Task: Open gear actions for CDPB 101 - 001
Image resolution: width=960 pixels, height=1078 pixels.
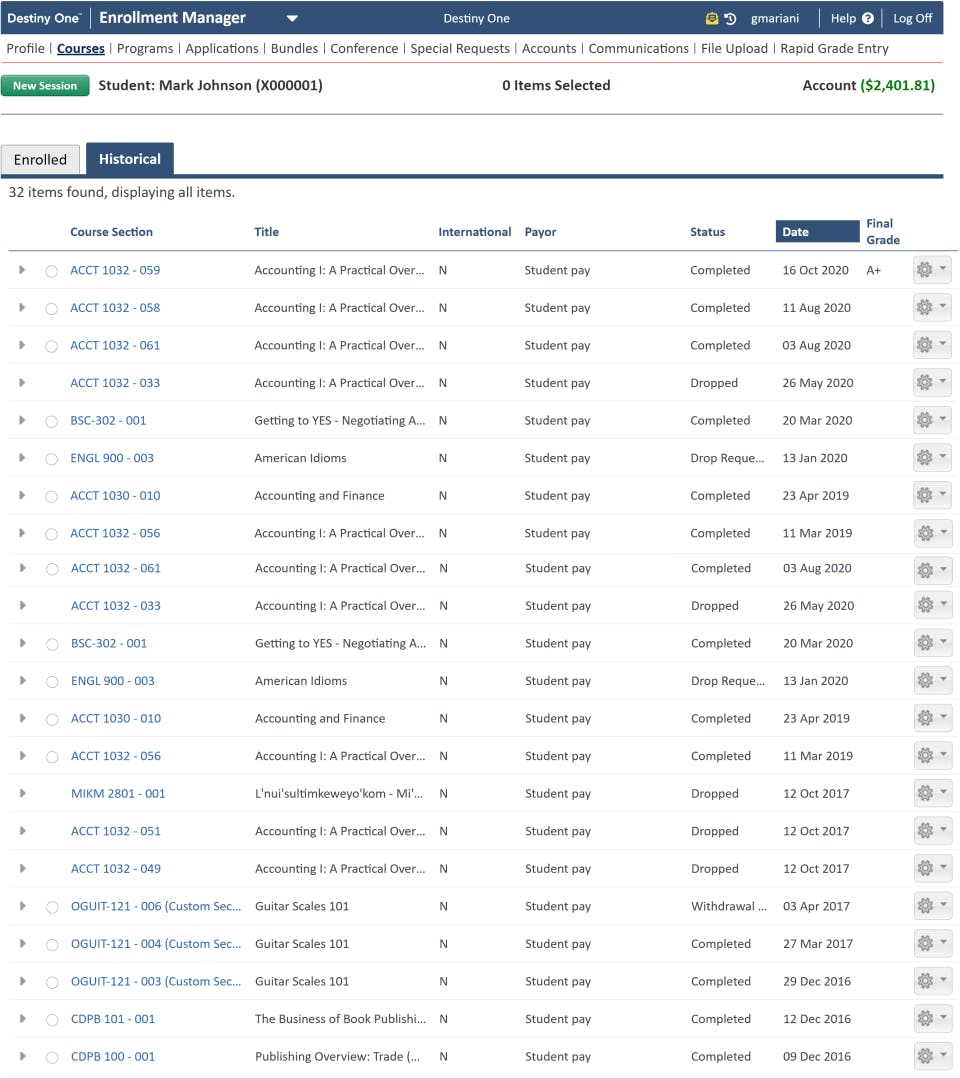Action: 932,1018
